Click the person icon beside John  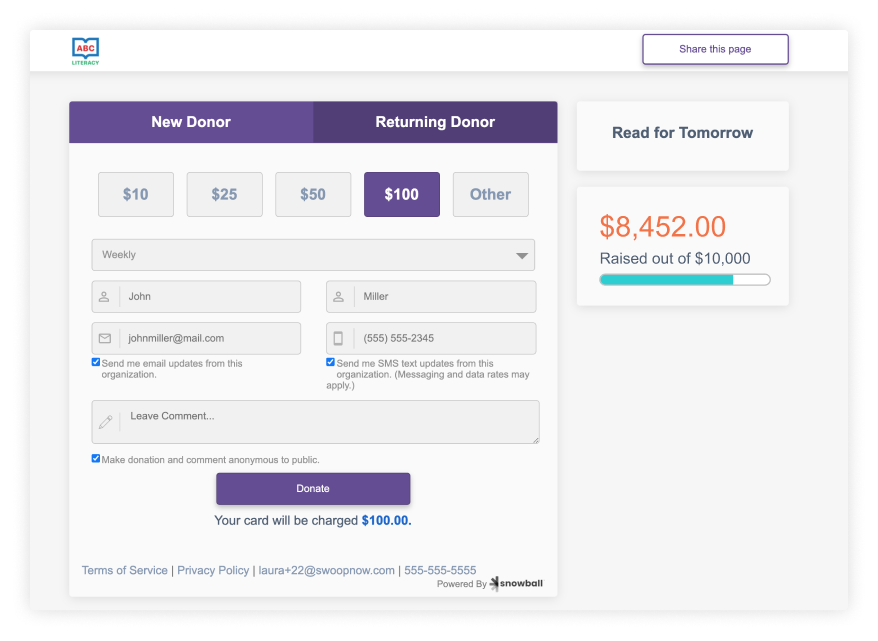tap(104, 297)
